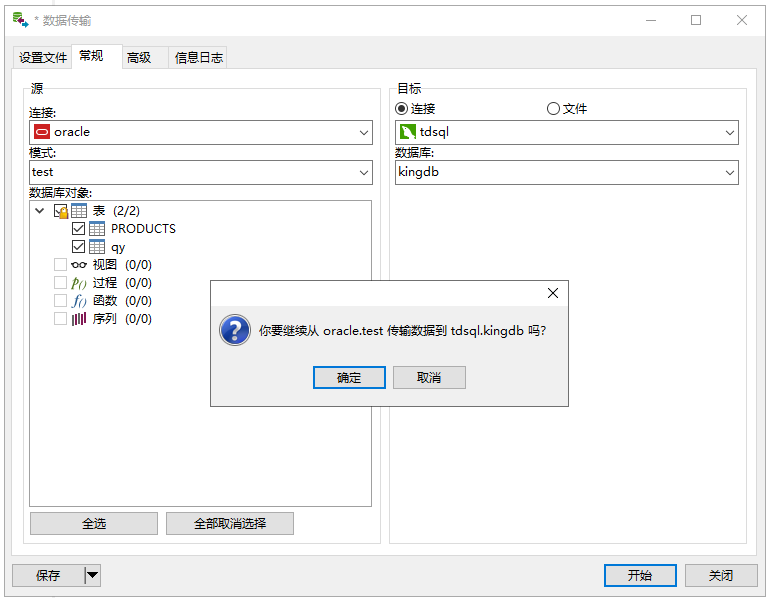Check the 视图 (0/0) checkbox

(x=60, y=265)
